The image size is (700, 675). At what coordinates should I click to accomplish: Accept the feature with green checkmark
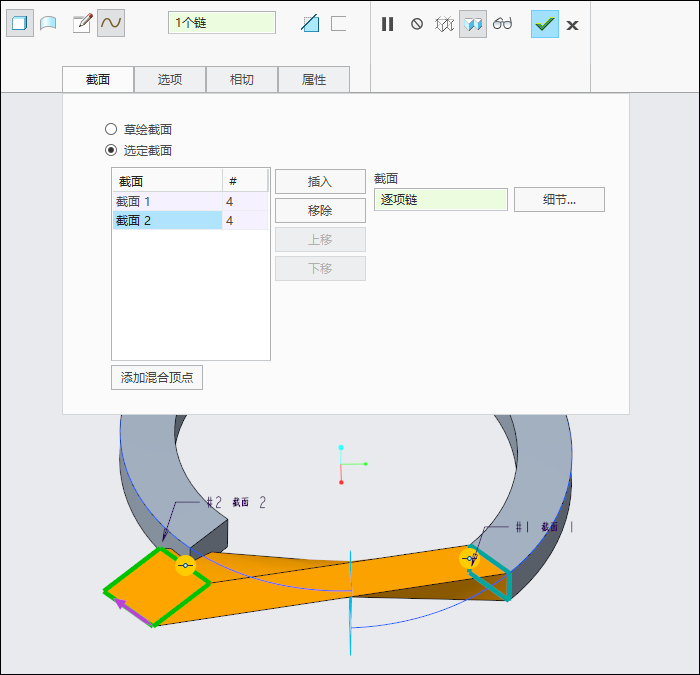point(545,24)
